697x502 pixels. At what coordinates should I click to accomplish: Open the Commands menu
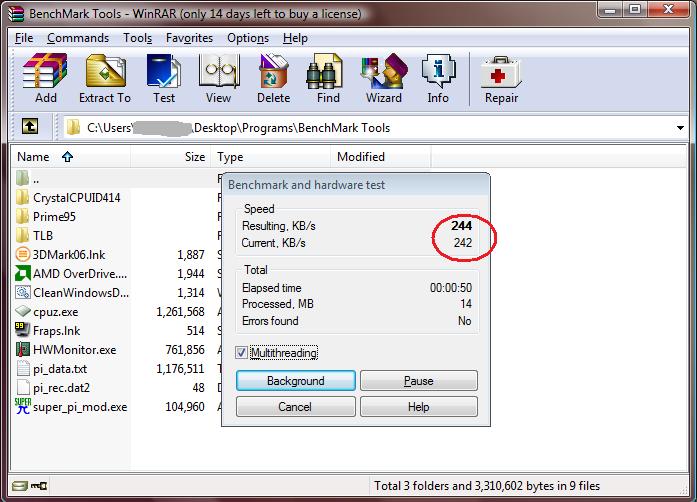78,38
